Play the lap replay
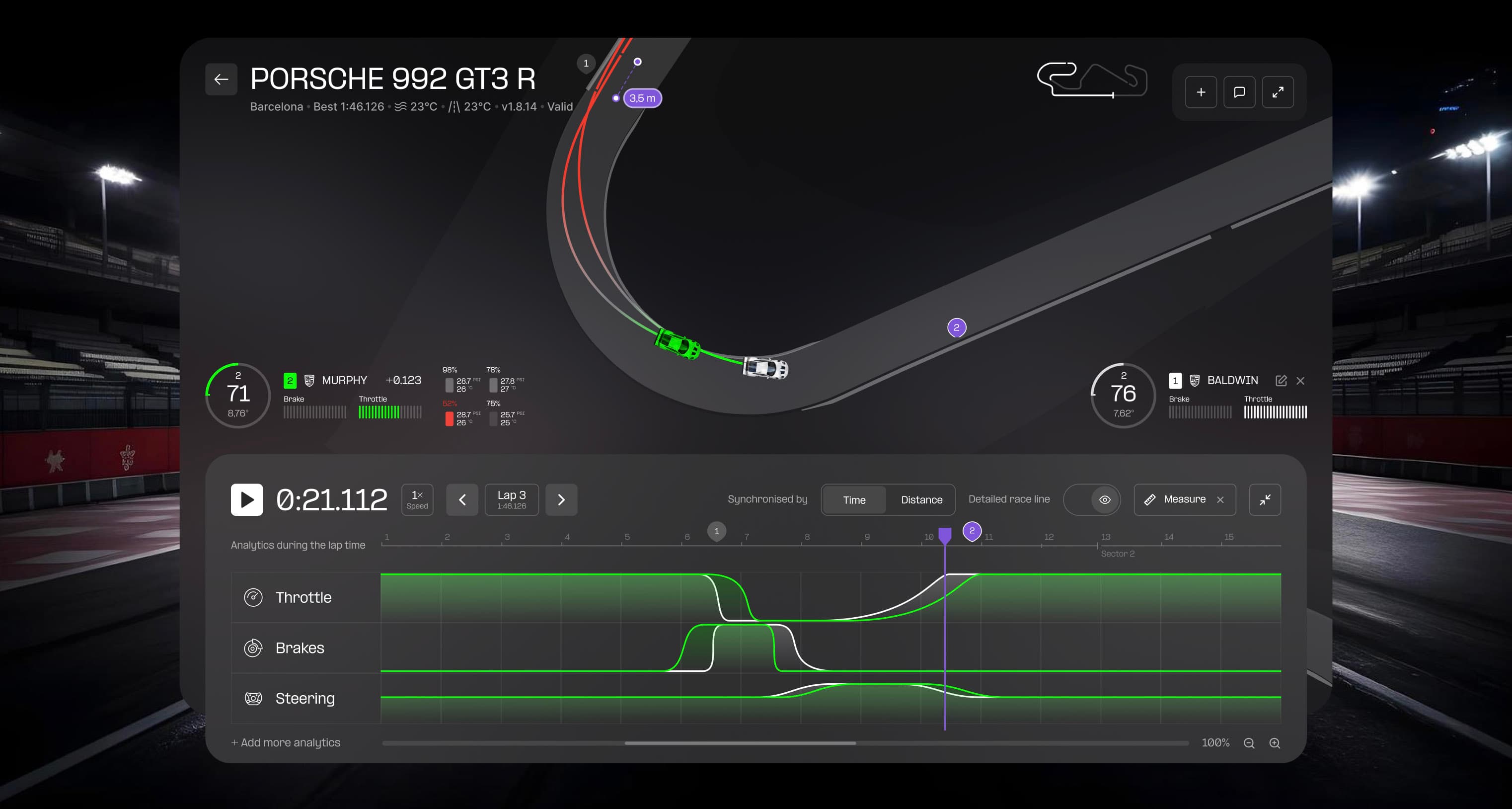Image resolution: width=1512 pixels, height=809 pixels. coord(246,499)
